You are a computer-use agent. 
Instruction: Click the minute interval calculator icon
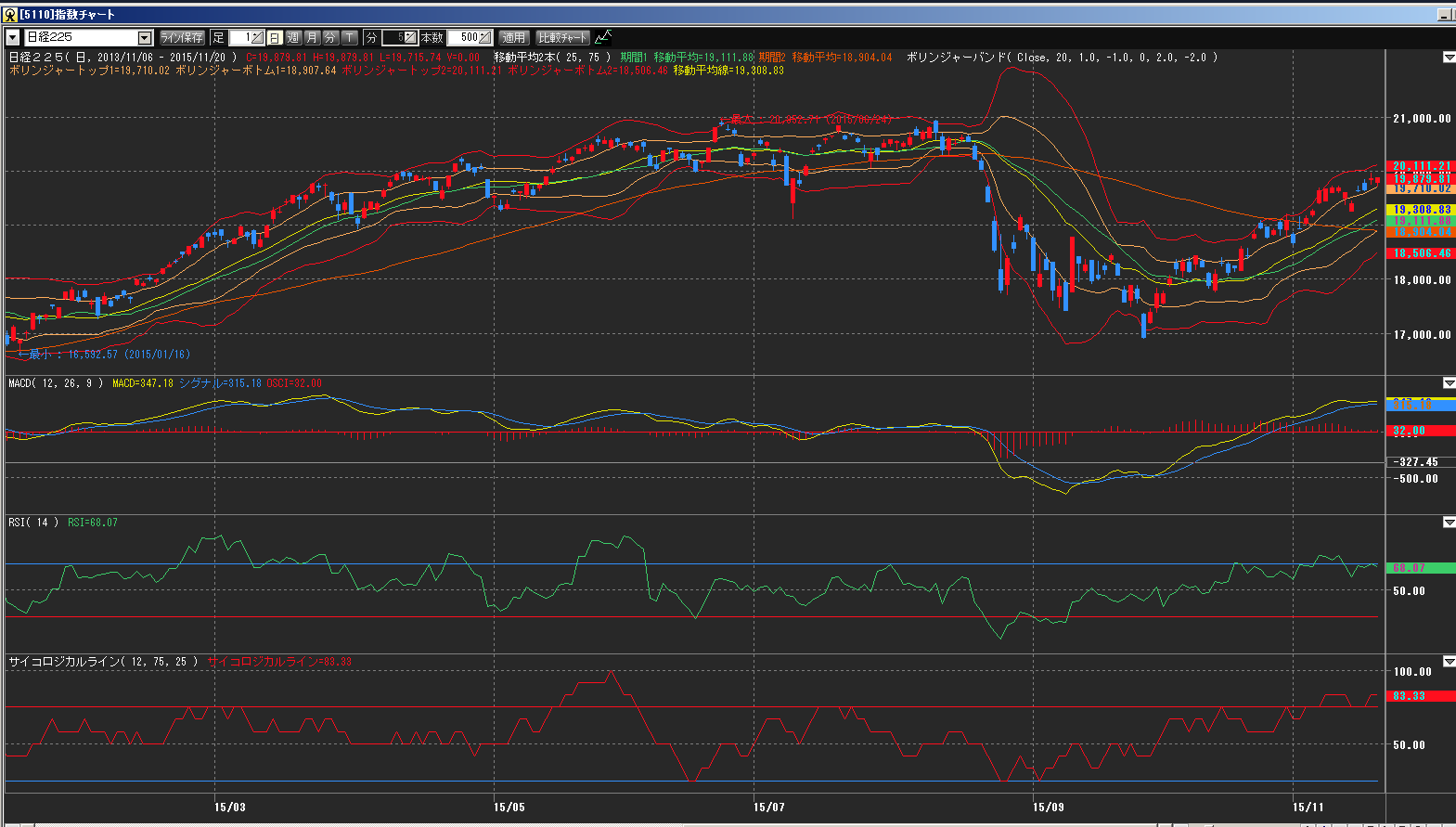click(408, 37)
